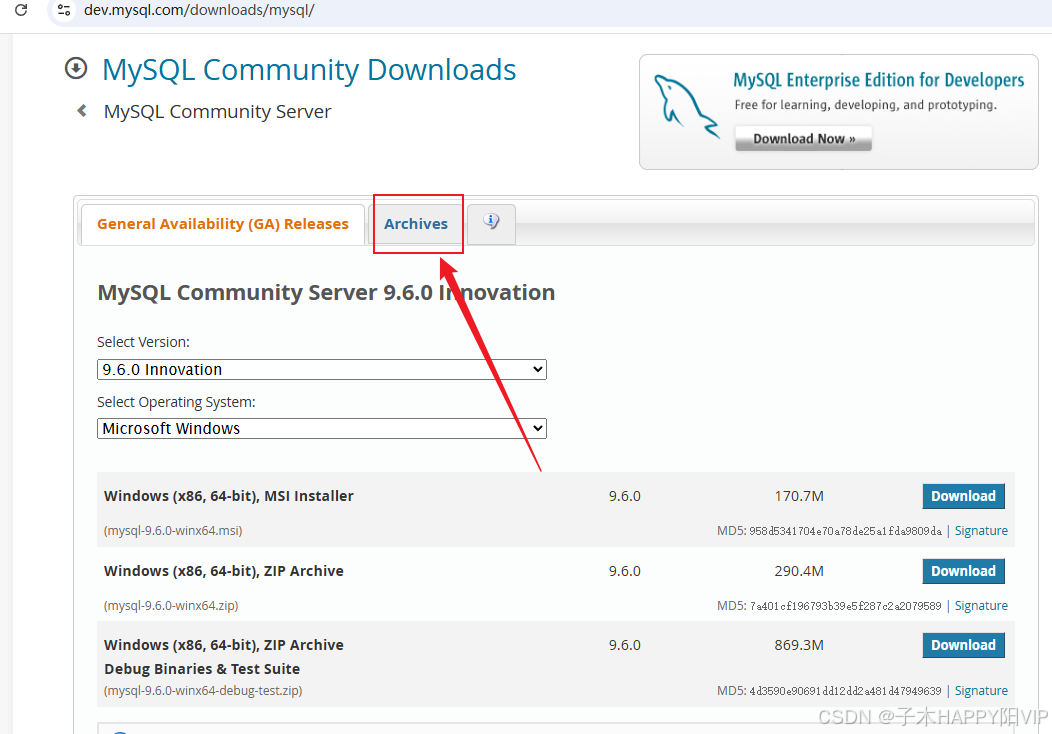The height and width of the screenshot is (734, 1052).
Task: Click the browser reload icon
Action: (21, 10)
